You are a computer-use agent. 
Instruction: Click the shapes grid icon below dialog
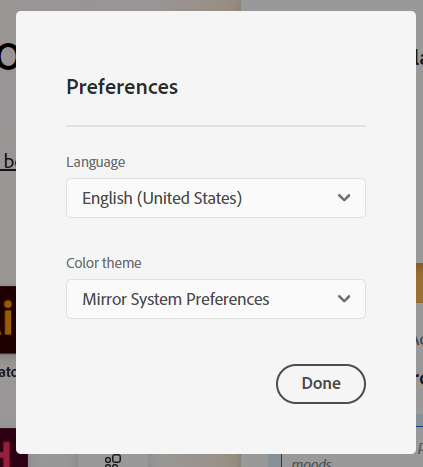113,461
